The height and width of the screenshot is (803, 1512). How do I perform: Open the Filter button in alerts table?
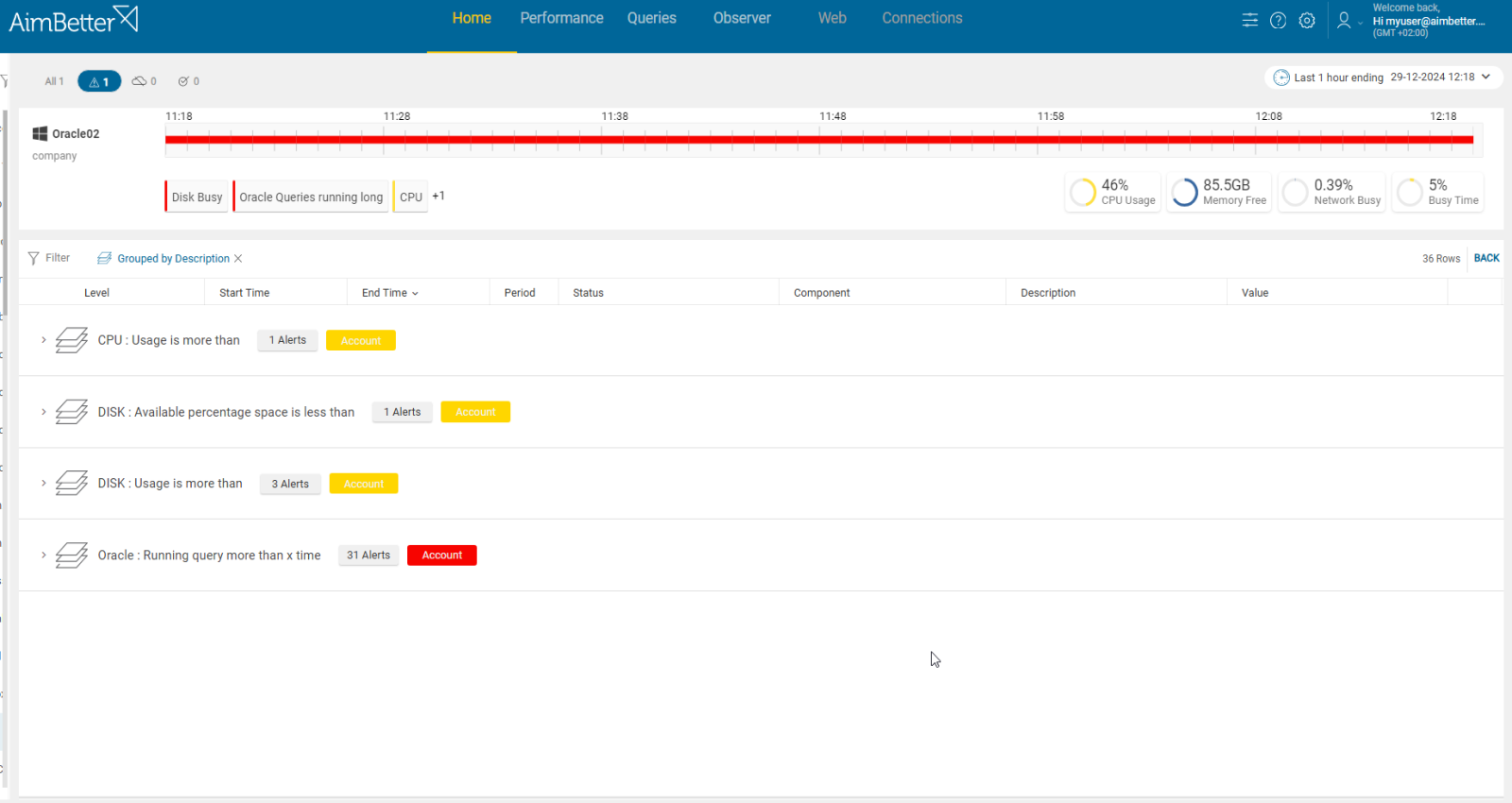49,258
